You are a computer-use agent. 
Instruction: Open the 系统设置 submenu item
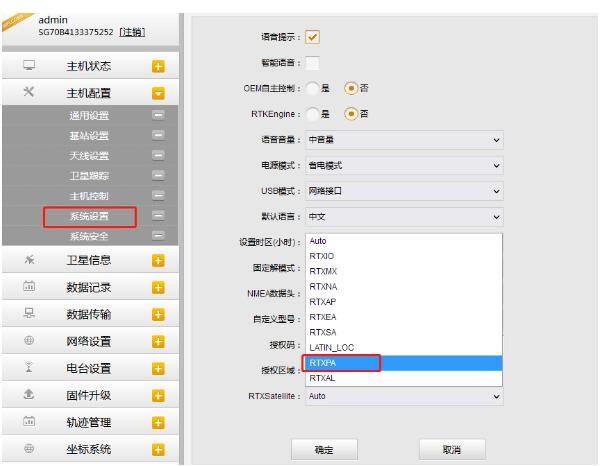pos(89,216)
